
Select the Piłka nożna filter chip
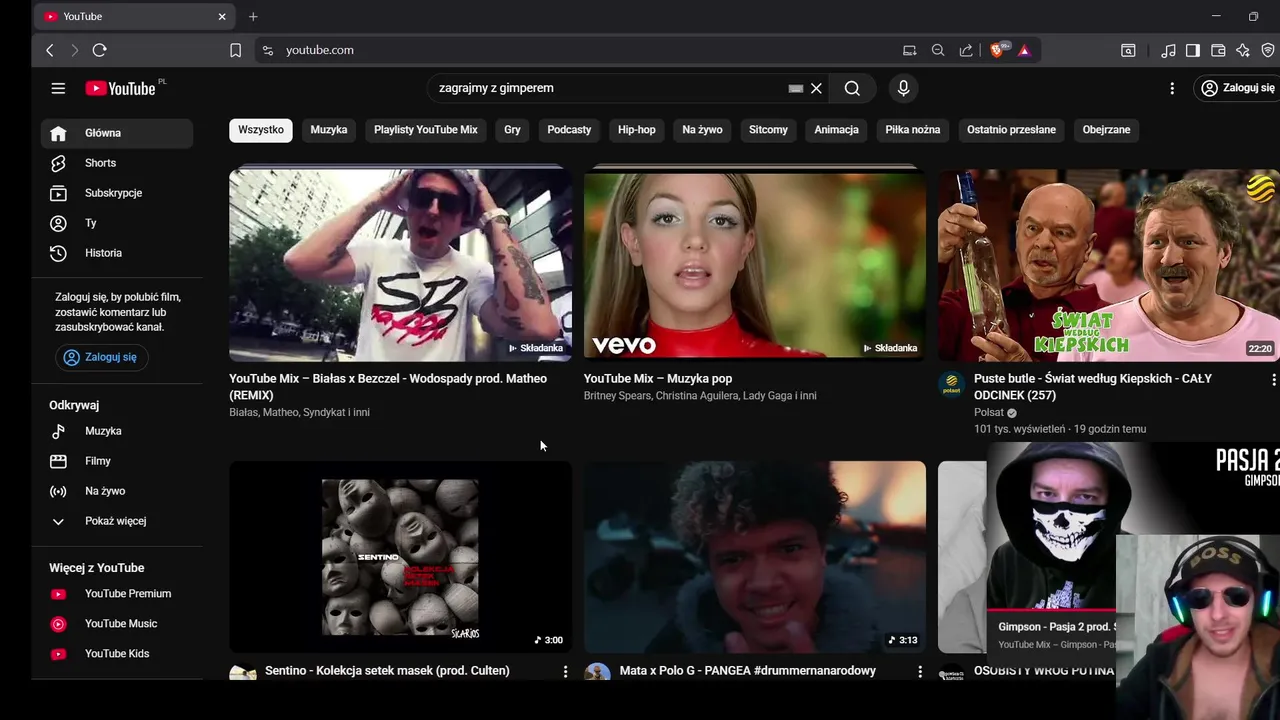[x=912, y=130]
